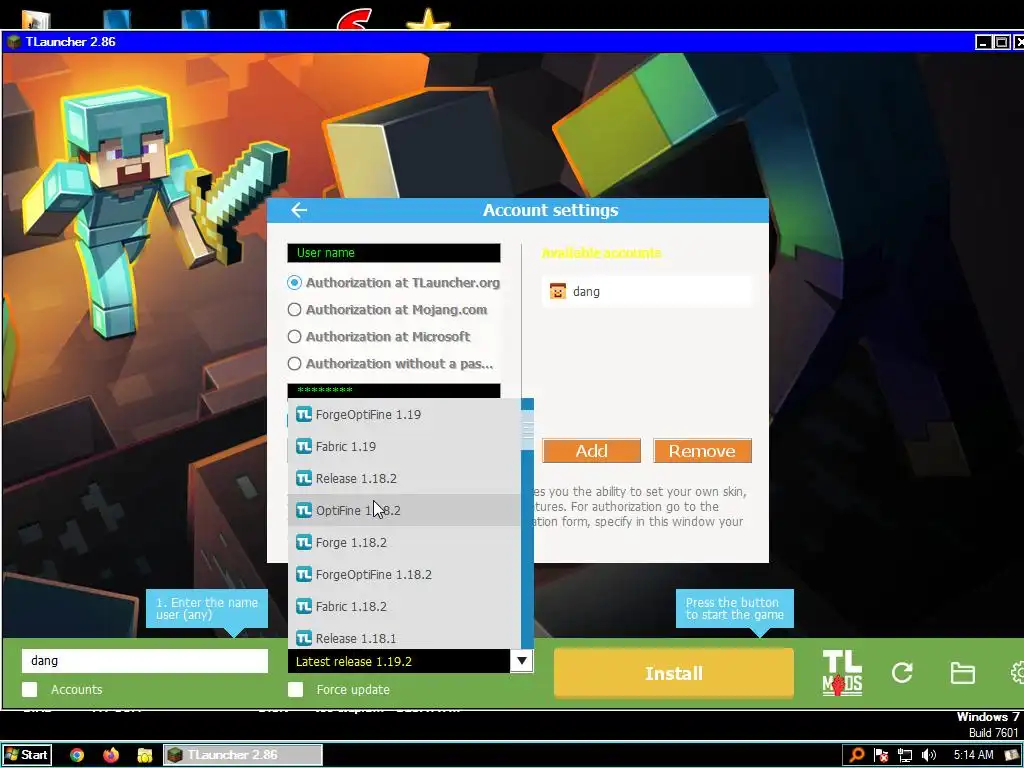Click the version list scrollbar thumb
The height and width of the screenshot is (768, 1024).
click(528, 430)
